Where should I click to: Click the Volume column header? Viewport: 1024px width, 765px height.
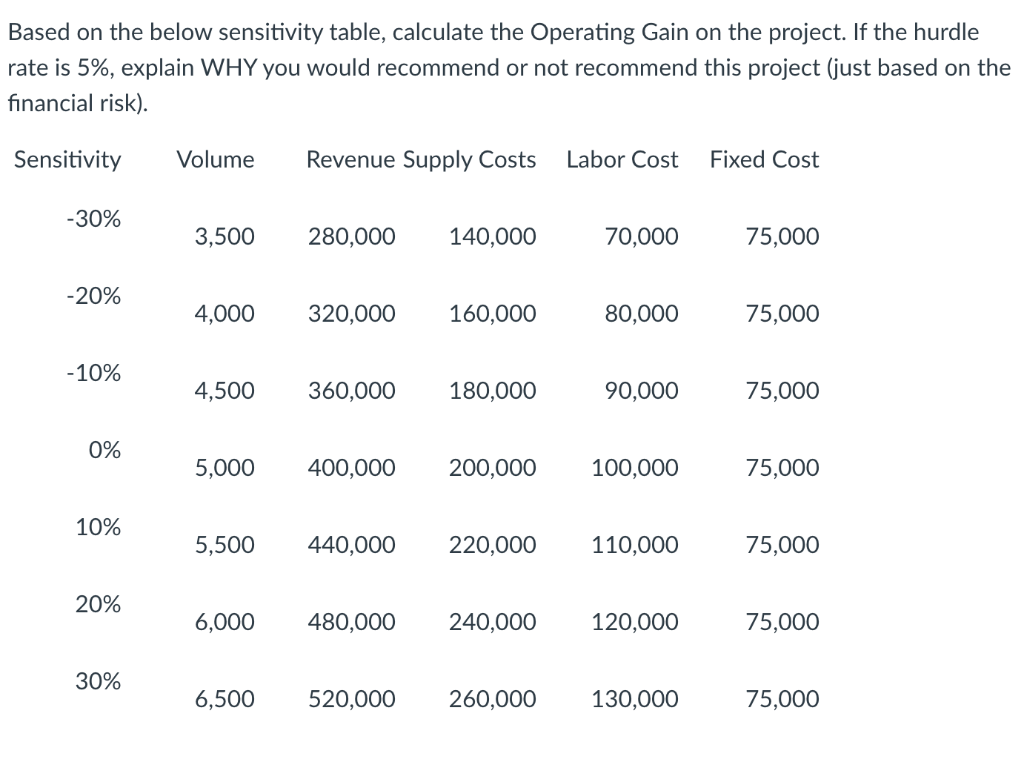pos(215,160)
